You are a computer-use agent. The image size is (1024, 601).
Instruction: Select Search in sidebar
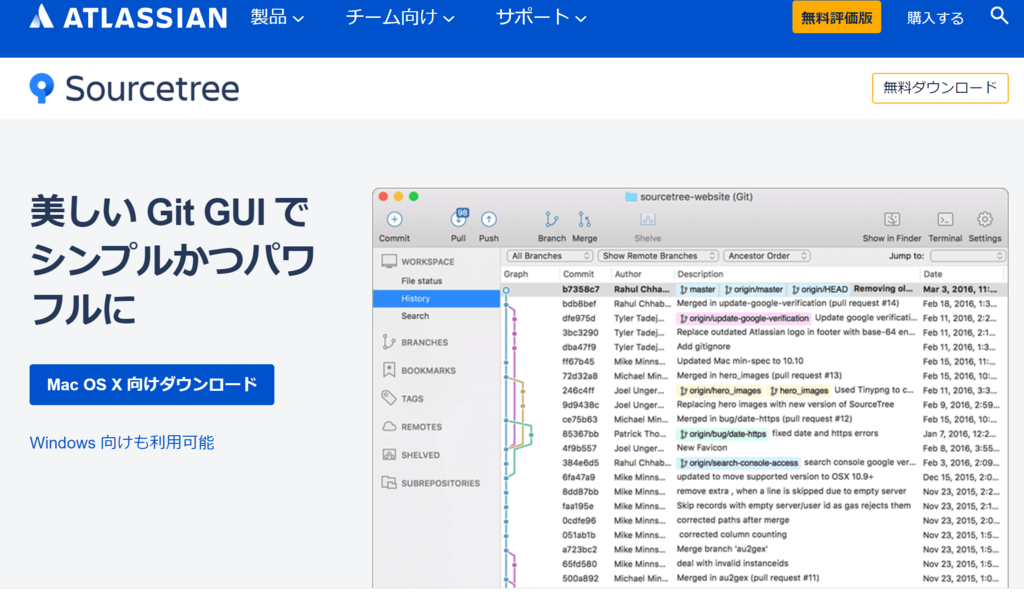(415, 316)
